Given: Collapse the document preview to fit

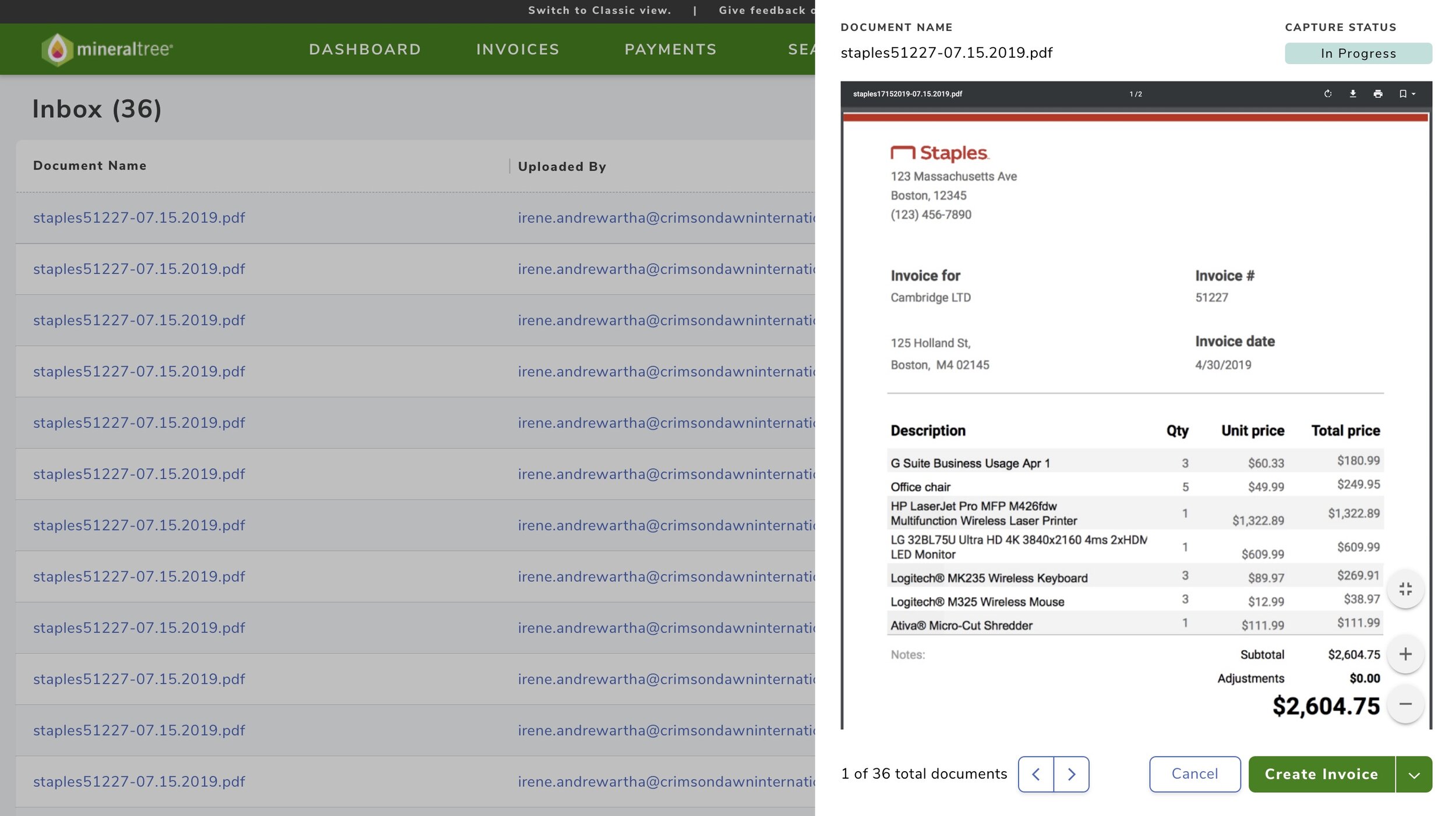Looking at the screenshot, I should click(1405, 589).
